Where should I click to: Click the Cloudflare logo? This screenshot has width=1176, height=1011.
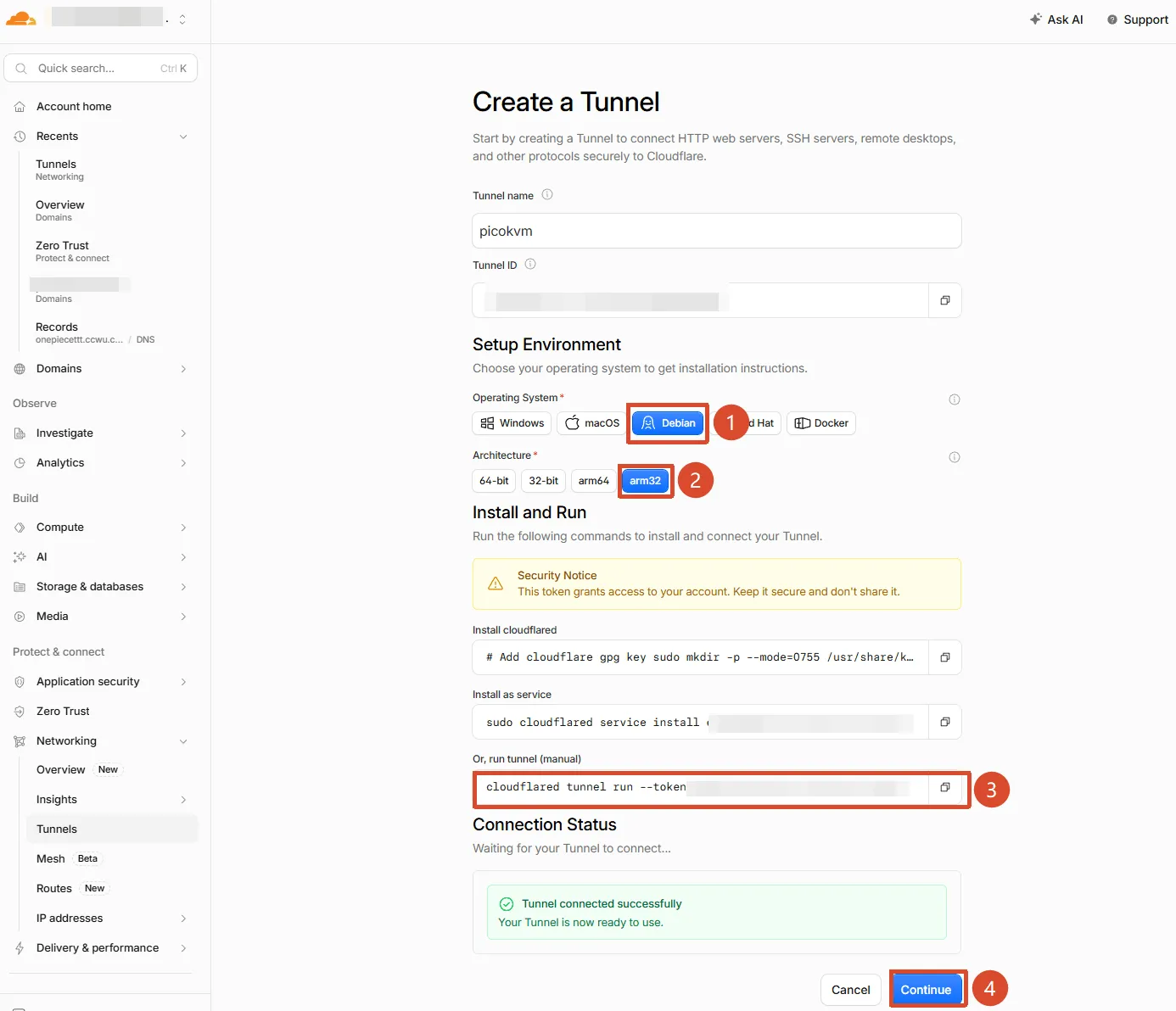coord(21,19)
